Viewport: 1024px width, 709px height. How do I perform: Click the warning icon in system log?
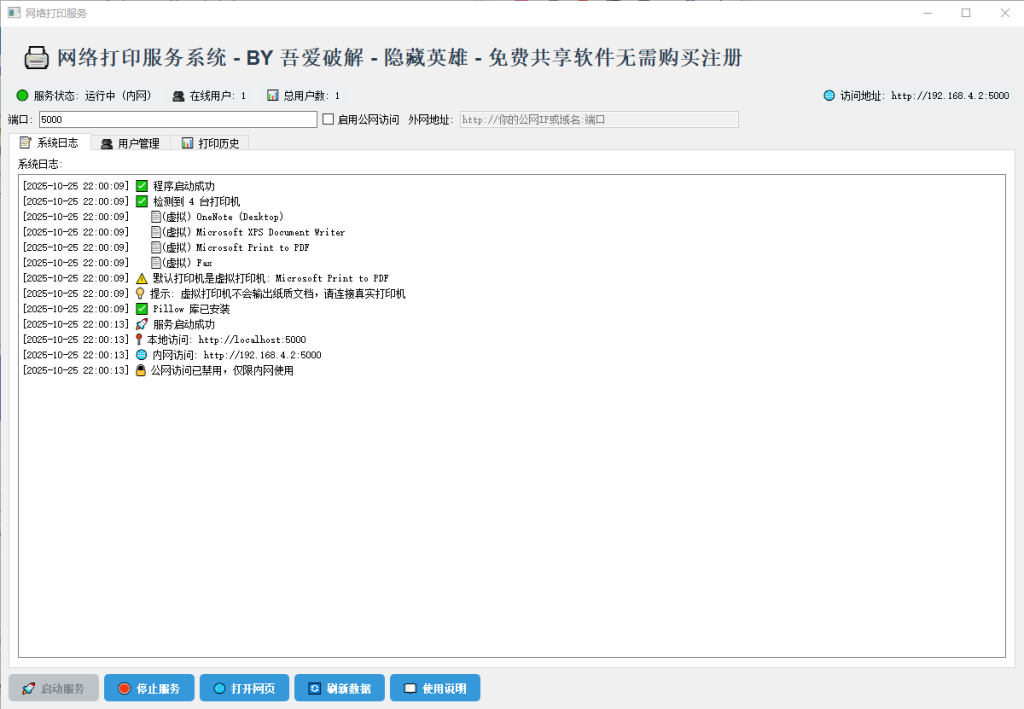coord(141,278)
